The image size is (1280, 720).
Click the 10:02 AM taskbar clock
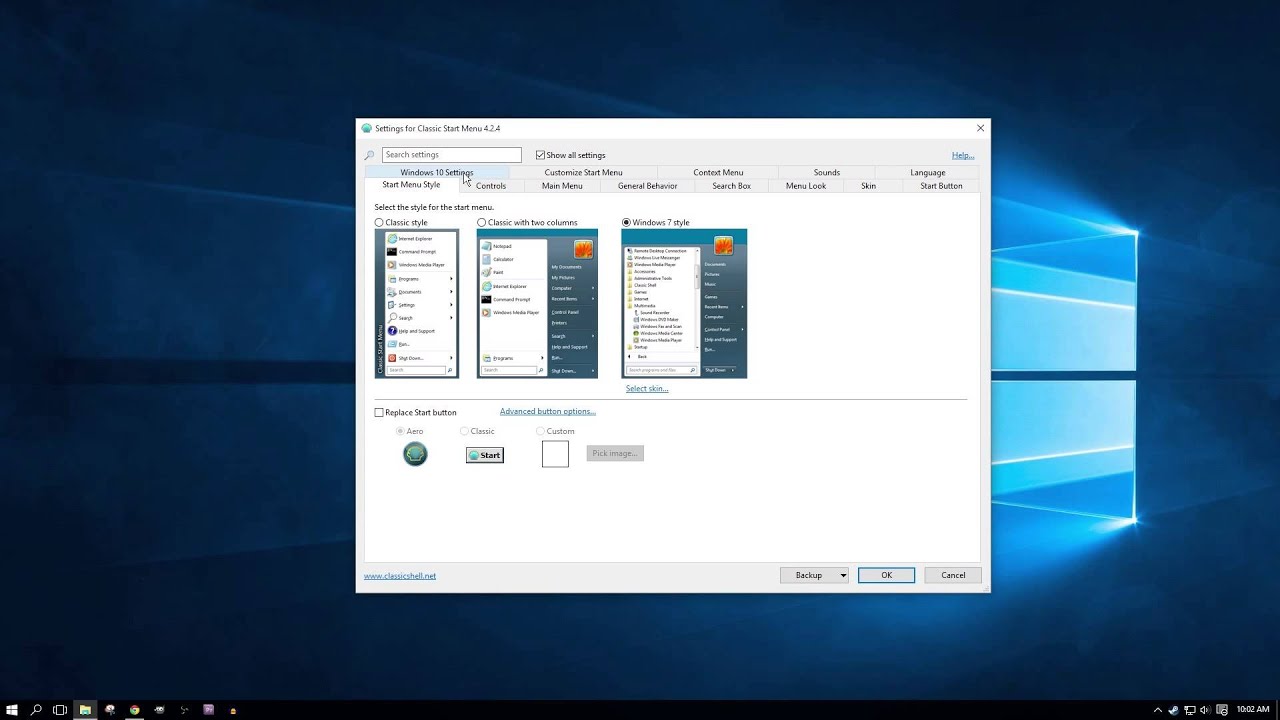(x=1253, y=709)
